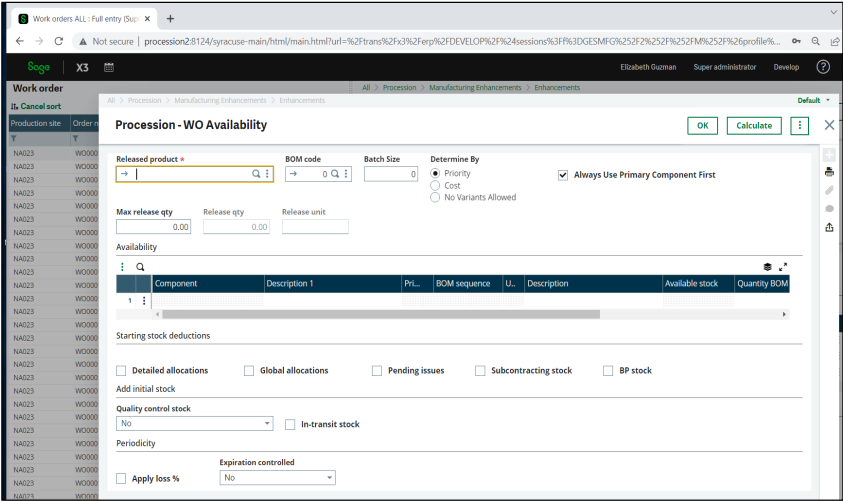Viewport: 843px width, 501px height.
Task: Click the Sage logo
Action: tap(38, 67)
